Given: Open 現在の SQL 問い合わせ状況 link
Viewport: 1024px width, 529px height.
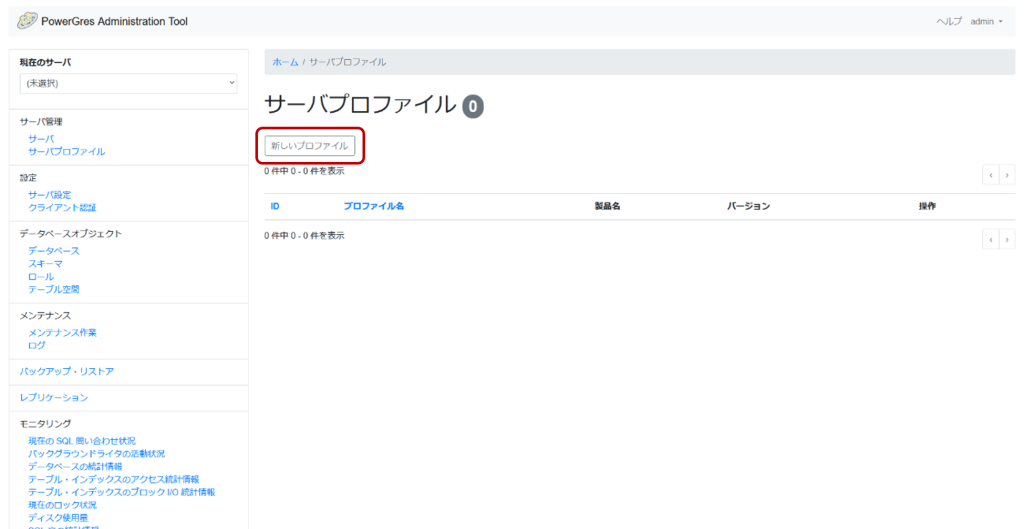Looking at the screenshot, I should point(82,441).
